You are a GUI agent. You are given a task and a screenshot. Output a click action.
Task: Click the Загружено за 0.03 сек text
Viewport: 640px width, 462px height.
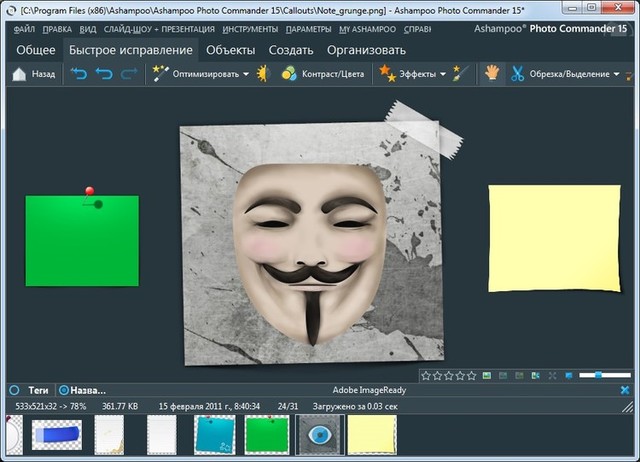(x=355, y=406)
